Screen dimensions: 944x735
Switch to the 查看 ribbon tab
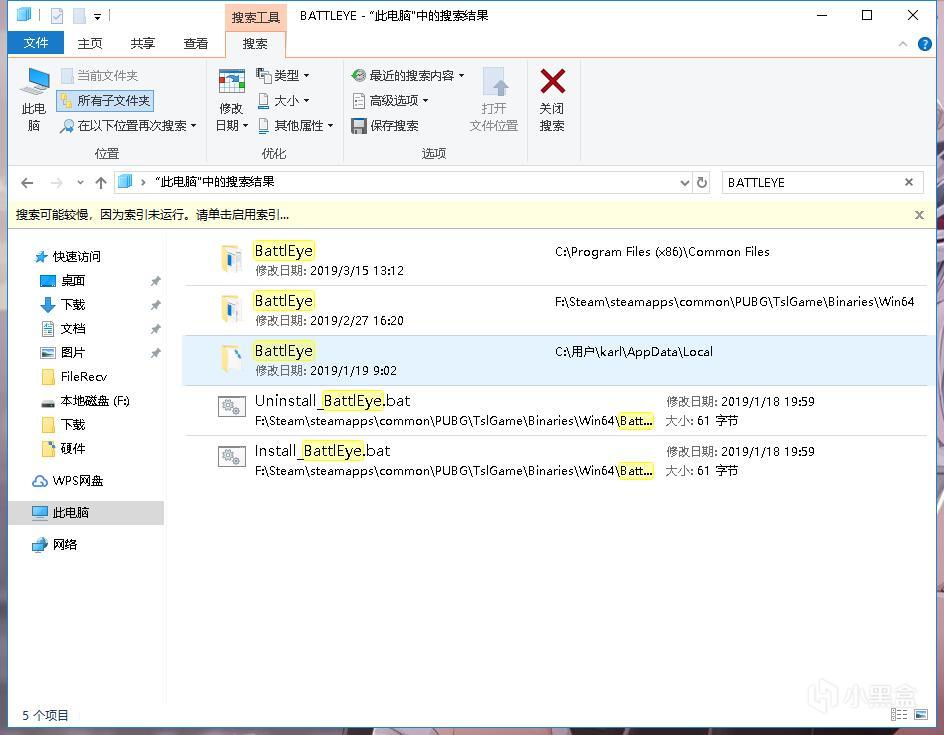click(x=195, y=43)
